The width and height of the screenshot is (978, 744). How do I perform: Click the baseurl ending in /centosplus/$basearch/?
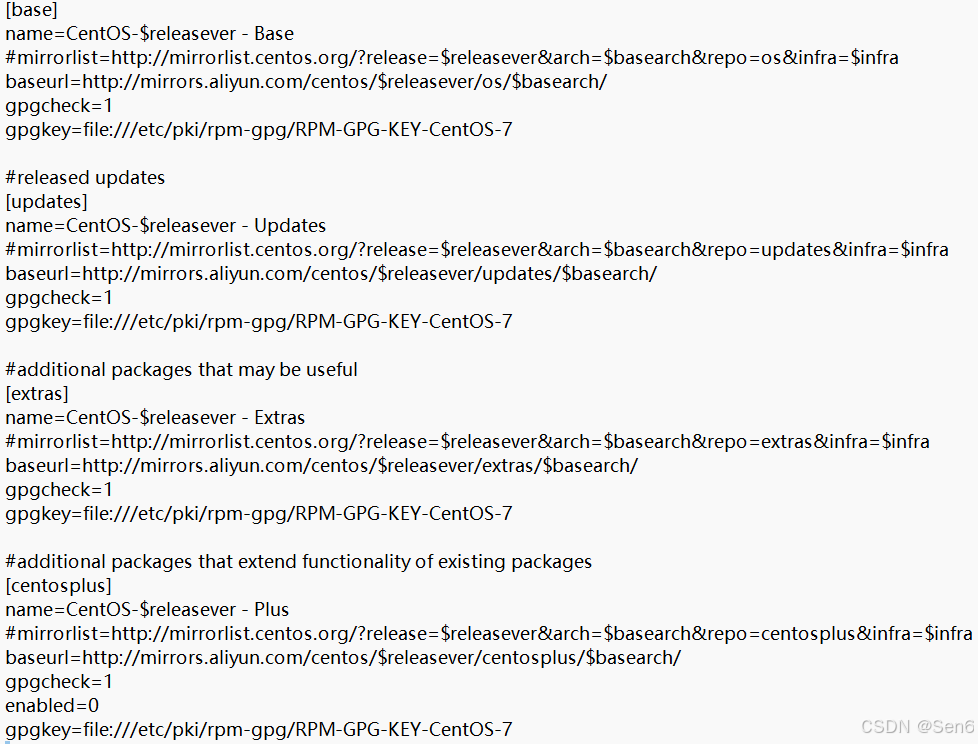click(343, 658)
